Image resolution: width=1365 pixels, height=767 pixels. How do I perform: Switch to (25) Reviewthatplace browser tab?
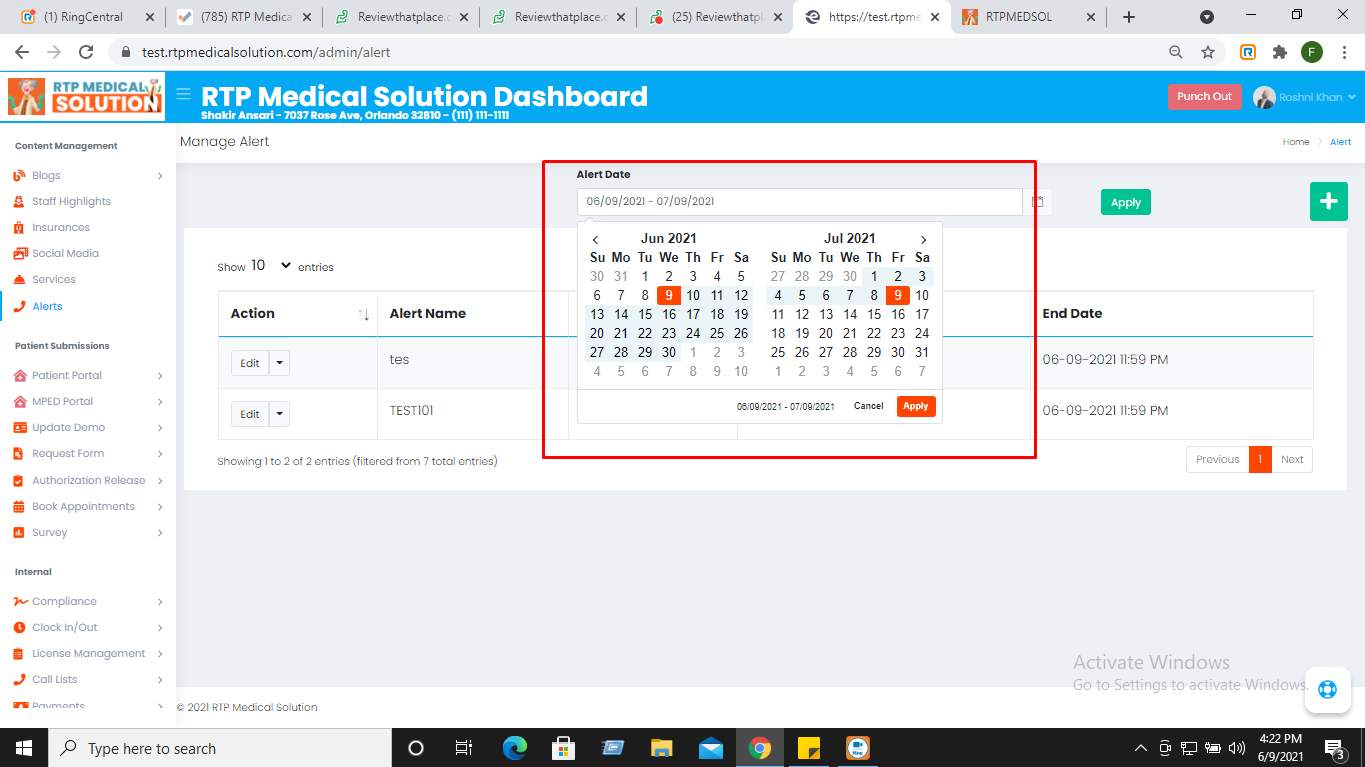coord(715,17)
